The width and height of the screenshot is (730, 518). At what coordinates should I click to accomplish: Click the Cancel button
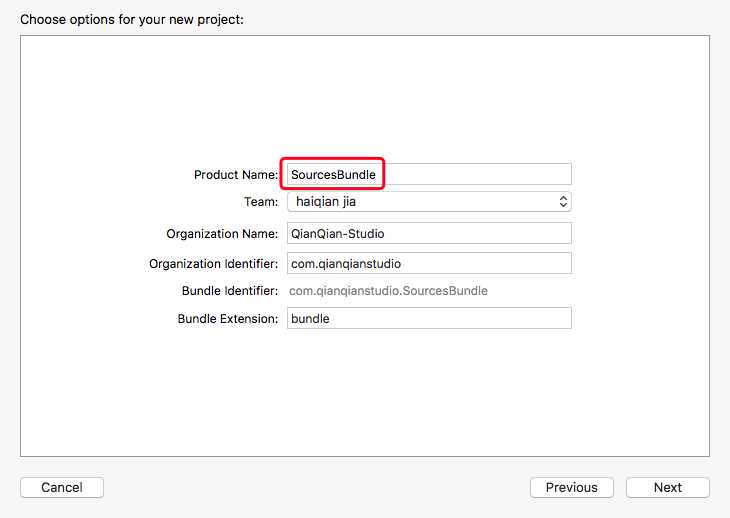pos(62,487)
